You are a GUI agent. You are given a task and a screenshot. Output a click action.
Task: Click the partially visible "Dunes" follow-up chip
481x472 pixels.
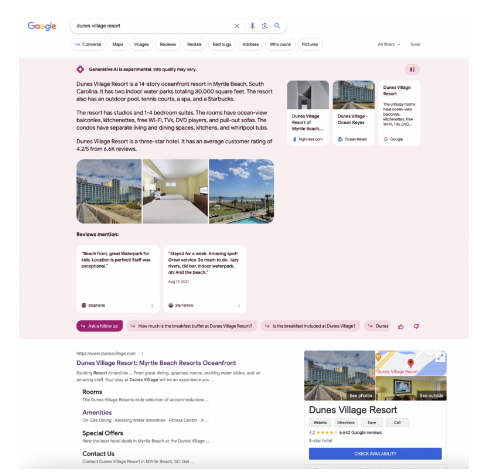pyautogui.click(x=378, y=326)
